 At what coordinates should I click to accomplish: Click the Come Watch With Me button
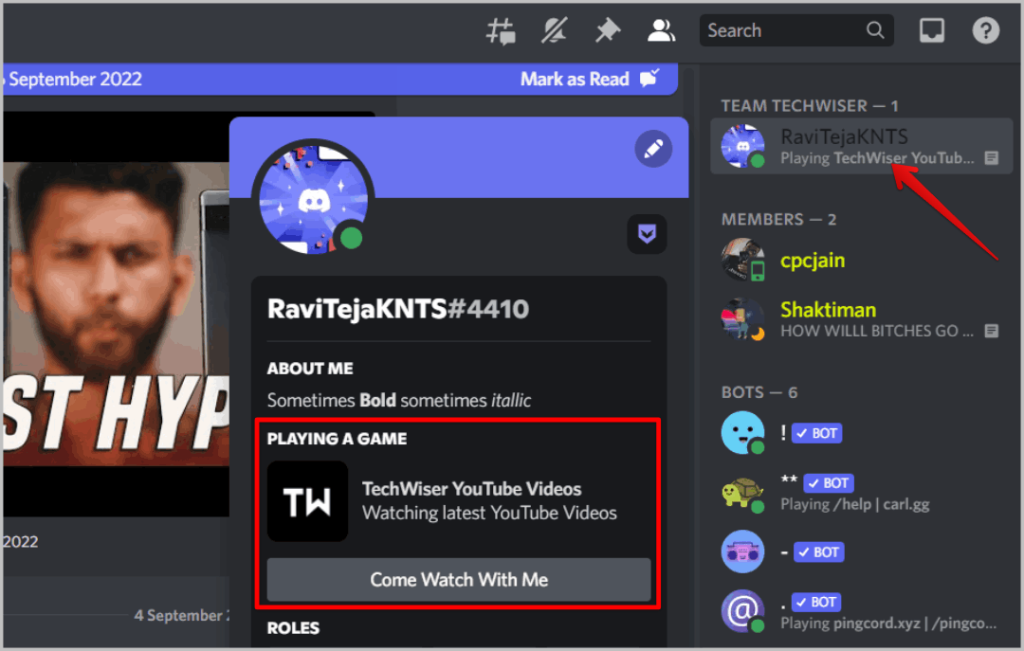tap(458, 579)
